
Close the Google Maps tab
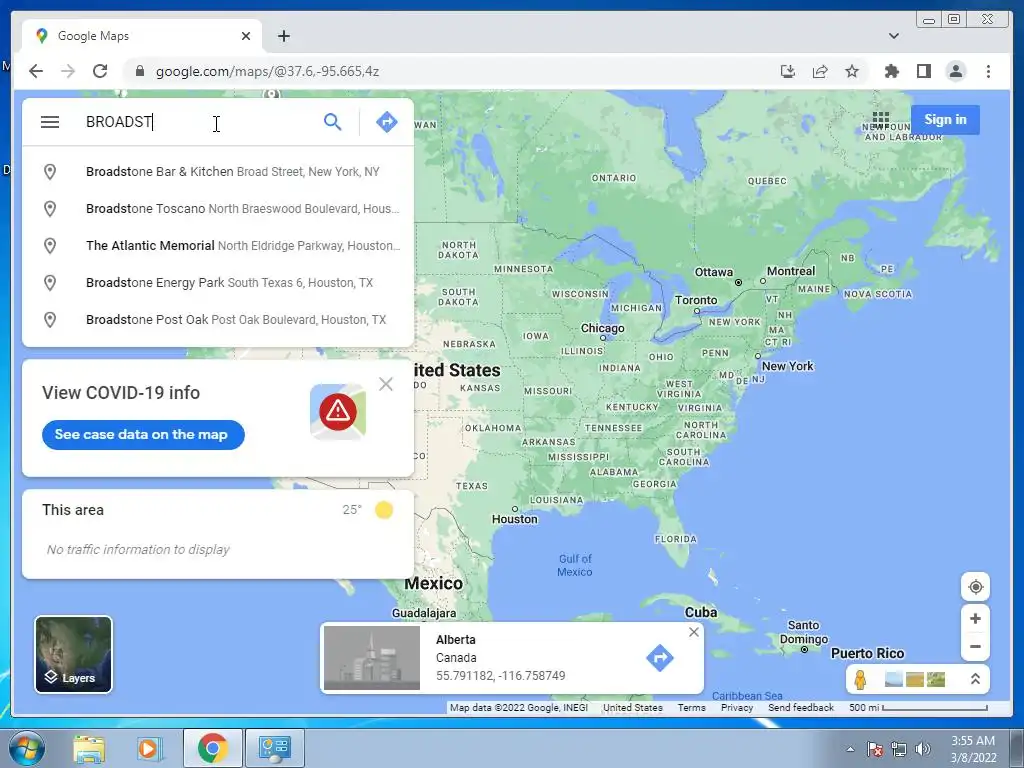tap(246, 36)
